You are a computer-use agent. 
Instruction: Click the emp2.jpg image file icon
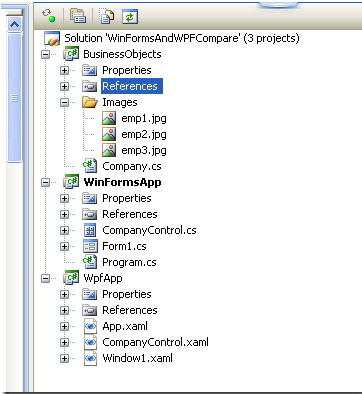[x=109, y=134]
